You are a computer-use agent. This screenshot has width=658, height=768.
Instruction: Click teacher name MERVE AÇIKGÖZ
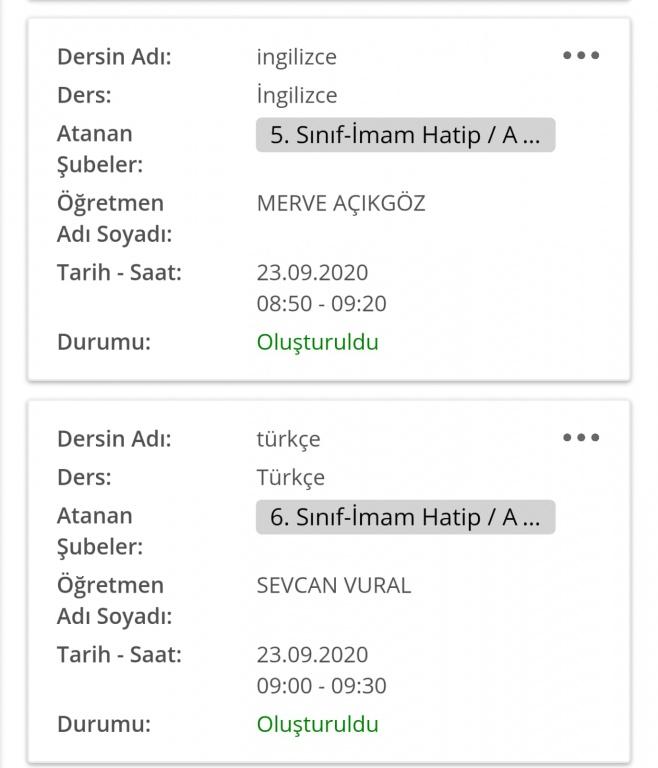coord(341,204)
